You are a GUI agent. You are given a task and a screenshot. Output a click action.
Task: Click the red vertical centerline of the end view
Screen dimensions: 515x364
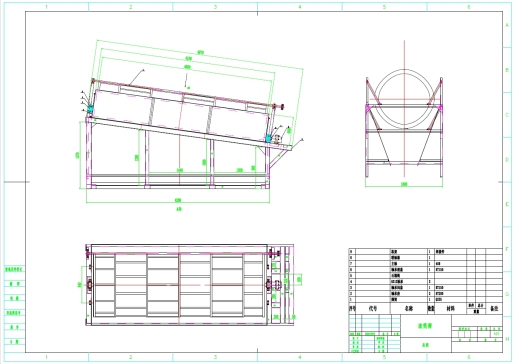(404, 108)
